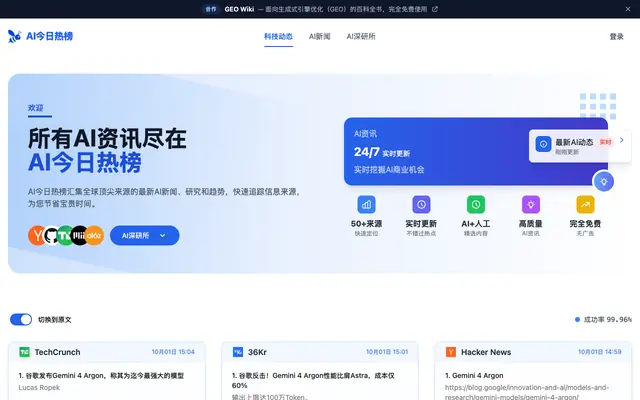Open the TechCrunch card title
The height and width of the screenshot is (400, 640).
pyautogui.click(x=57, y=352)
